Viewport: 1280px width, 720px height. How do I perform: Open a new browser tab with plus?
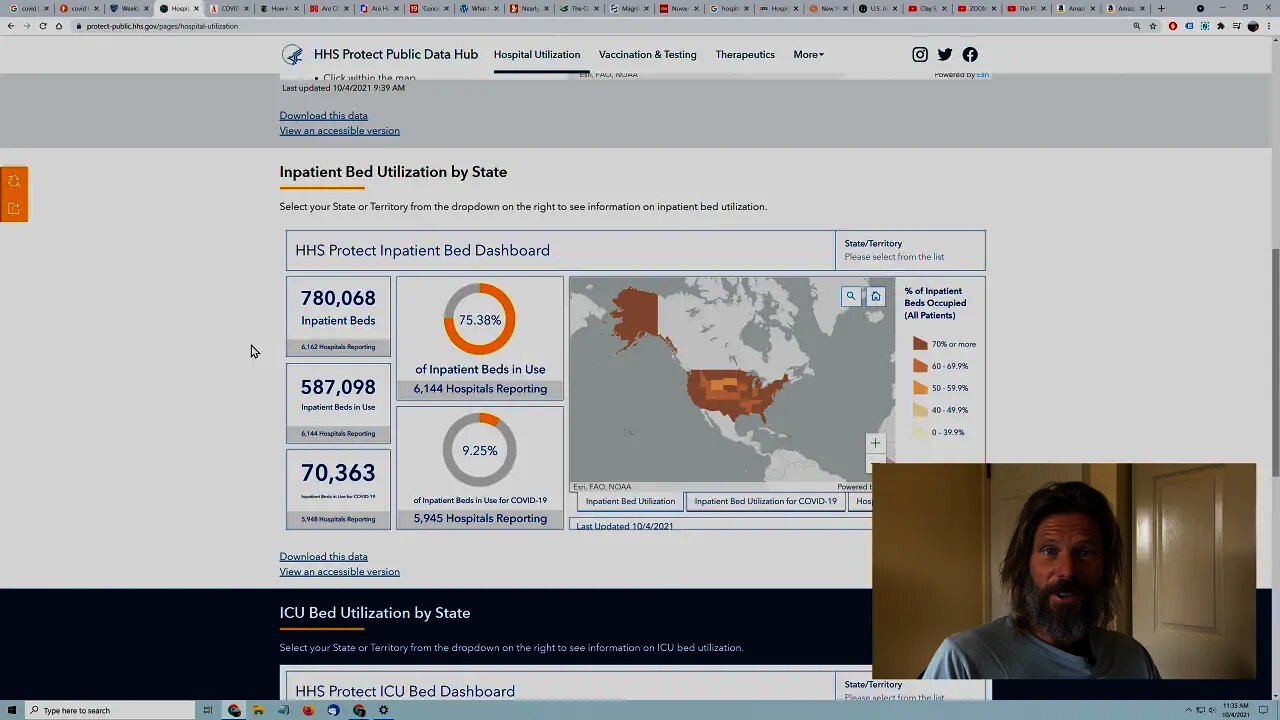(1161, 8)
